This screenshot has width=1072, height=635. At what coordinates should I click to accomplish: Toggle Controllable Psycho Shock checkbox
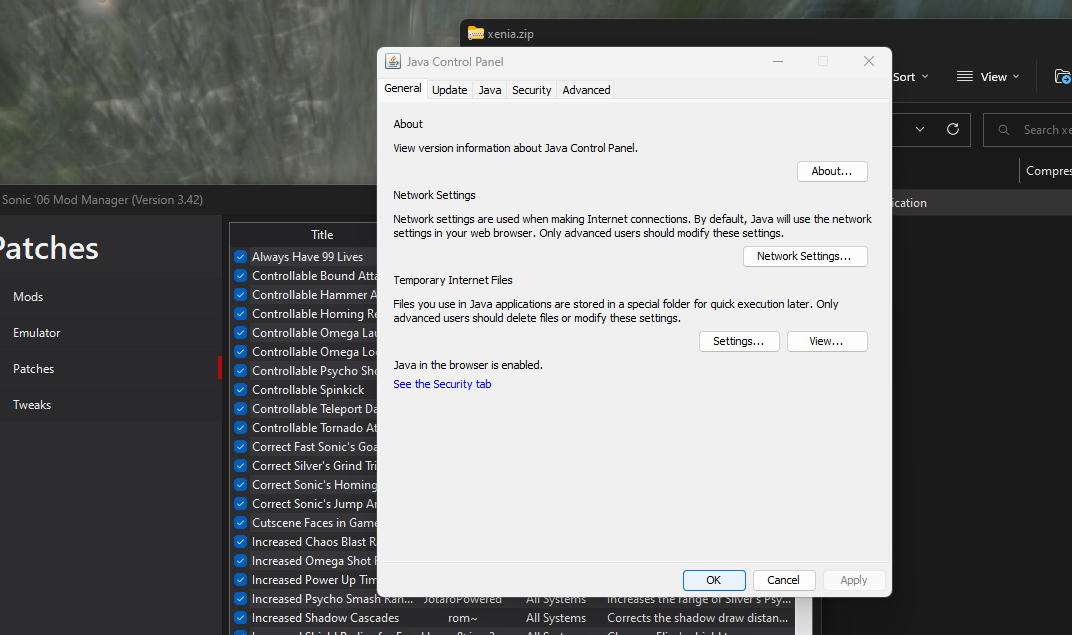tap(241, 370)
